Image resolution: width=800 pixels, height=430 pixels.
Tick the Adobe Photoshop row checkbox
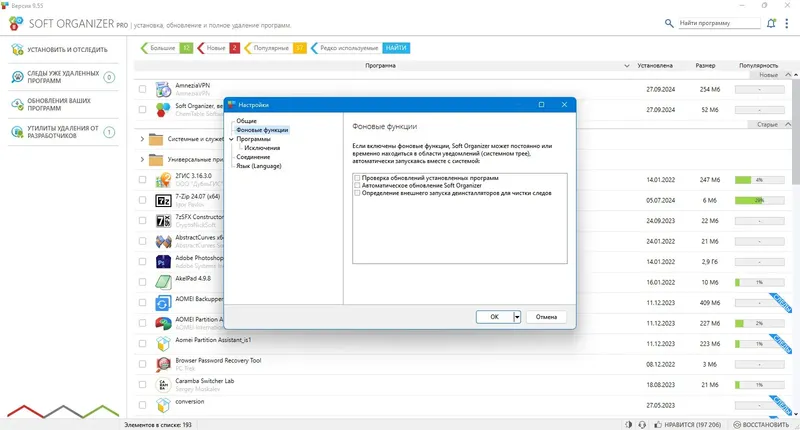pyautogui.click(x=142, y=262)
